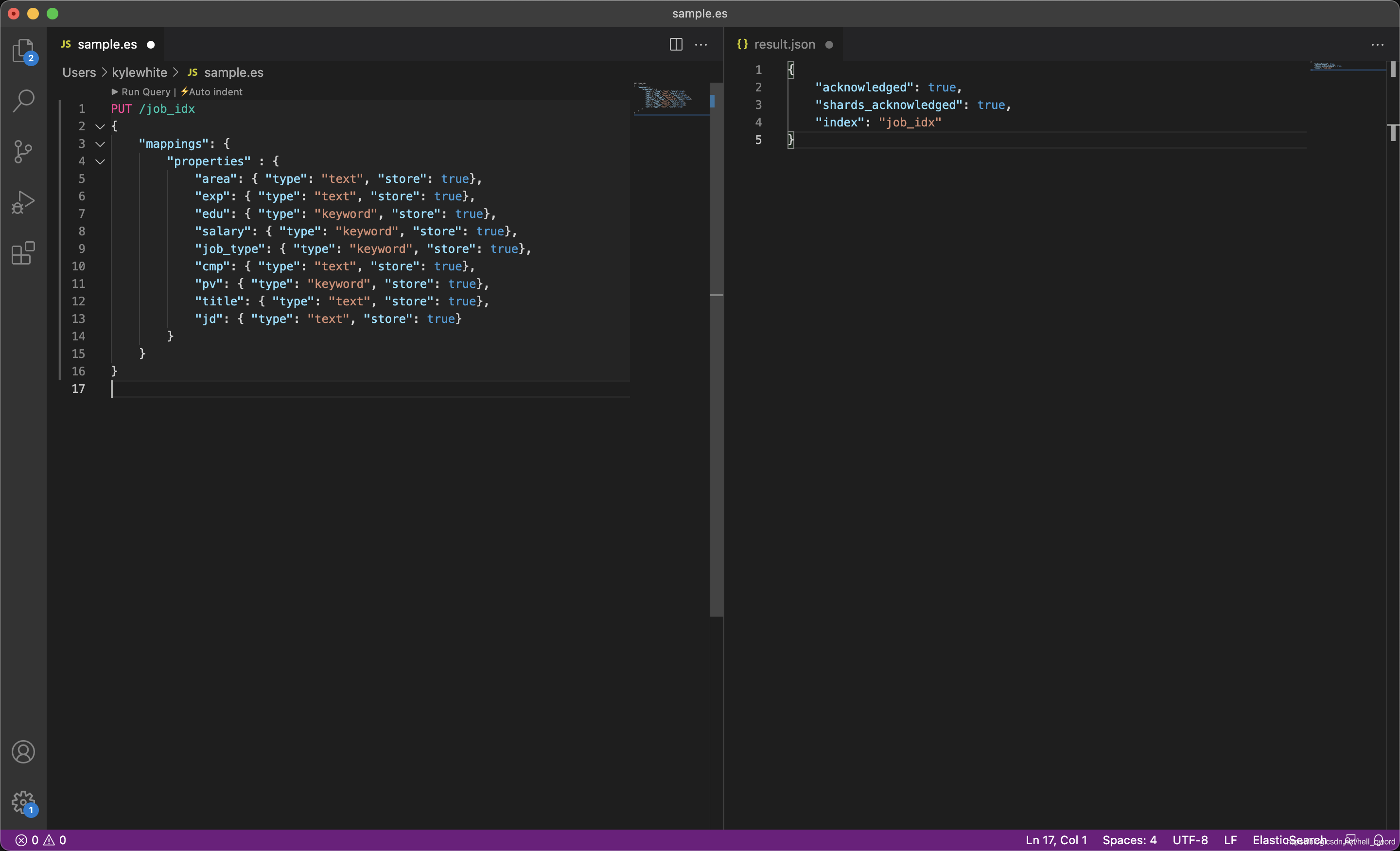Image resolution: width=1400 pixels, height=851 pixels.
Task: Switch to the sample.es tab
Action: point(107,44)
